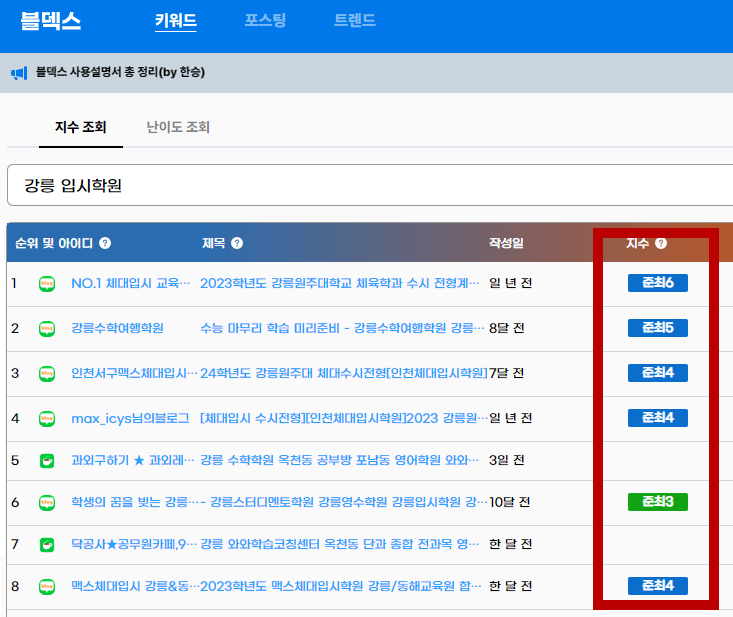Open post 강릉 와와학습코칭센터 옥천동
The image size is (733, 617).
(340, 544)
